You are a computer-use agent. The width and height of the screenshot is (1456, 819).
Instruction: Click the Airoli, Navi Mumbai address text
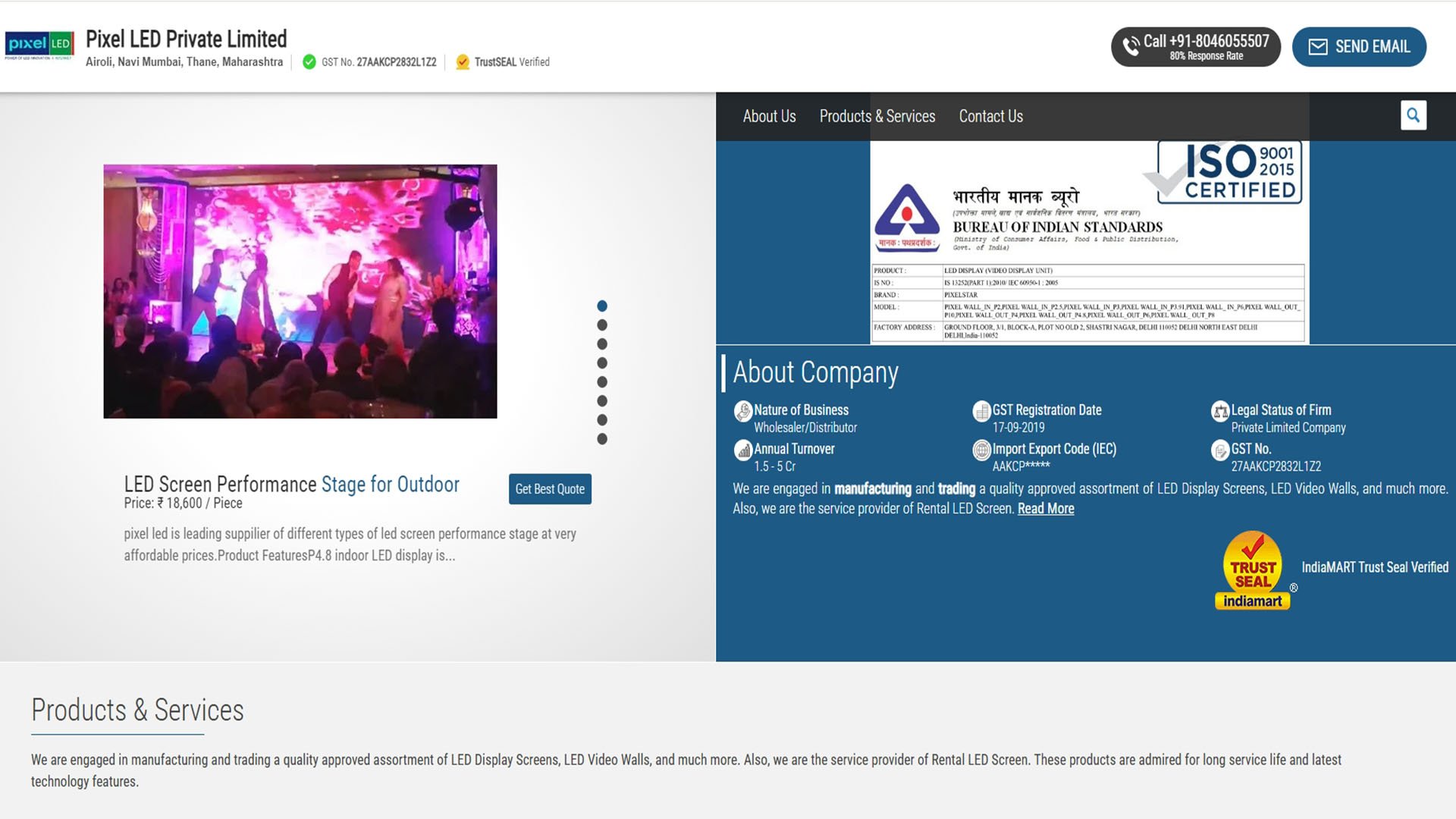[184, 62]
